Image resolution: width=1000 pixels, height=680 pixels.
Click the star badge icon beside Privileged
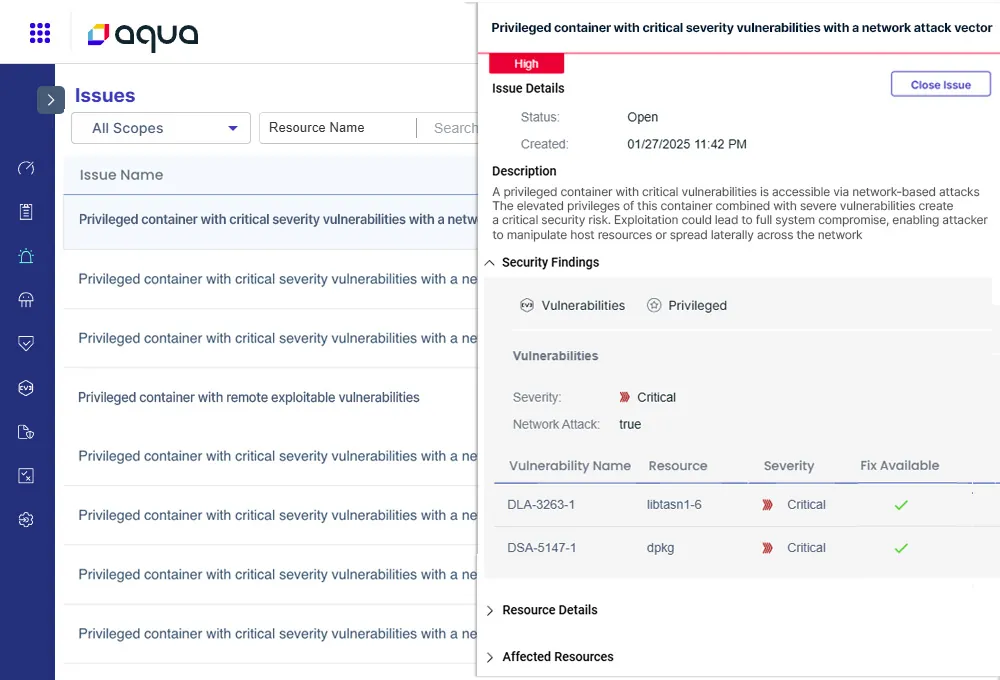654,306
